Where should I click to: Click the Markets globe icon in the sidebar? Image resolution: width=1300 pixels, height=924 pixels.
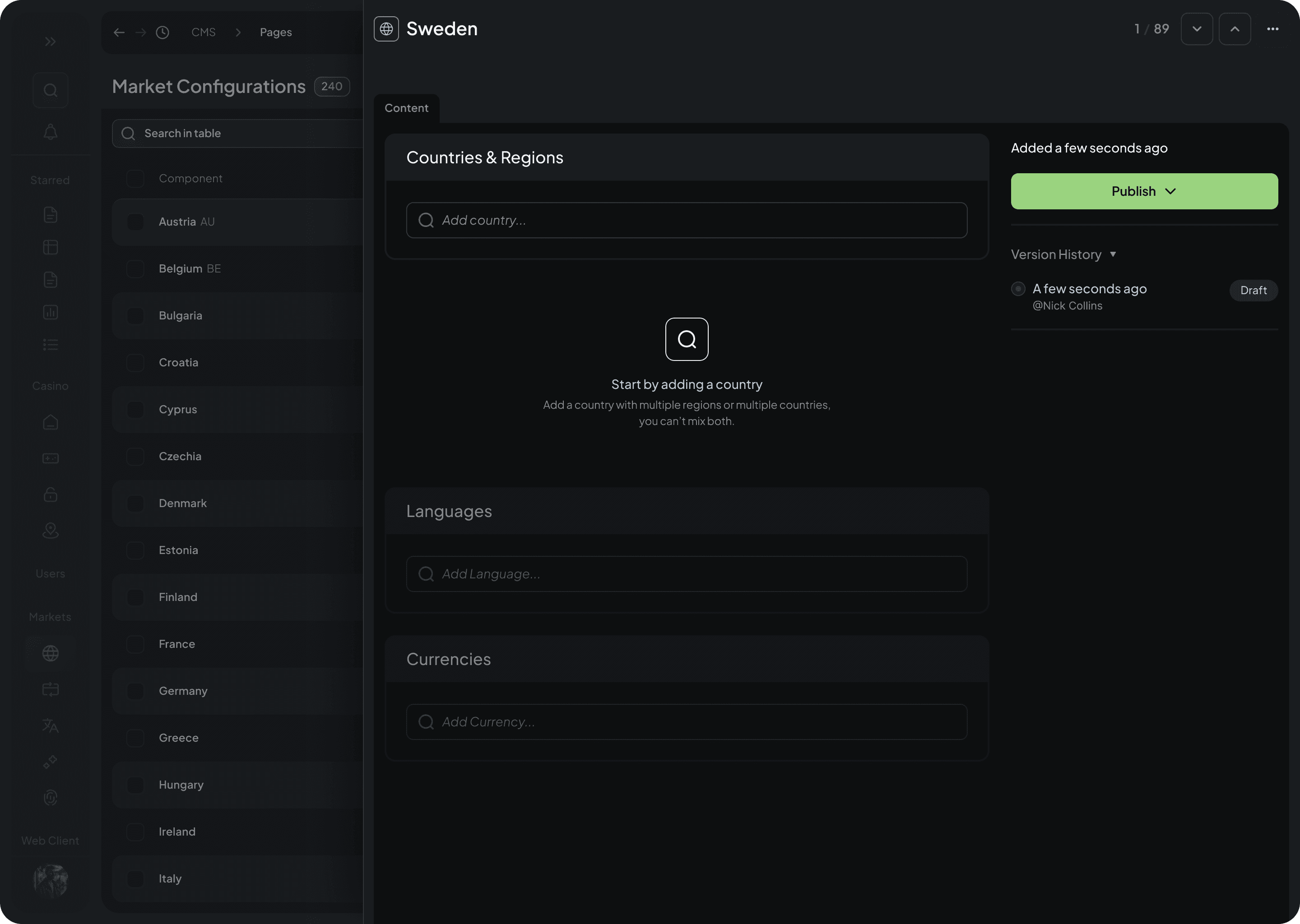click(51, 653)
